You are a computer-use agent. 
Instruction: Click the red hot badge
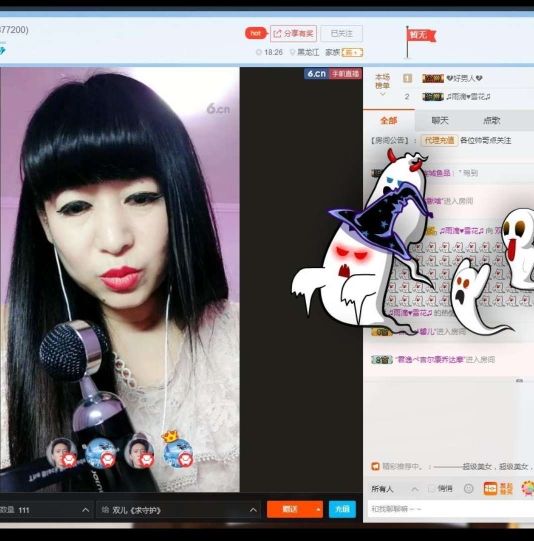(256, 33)
